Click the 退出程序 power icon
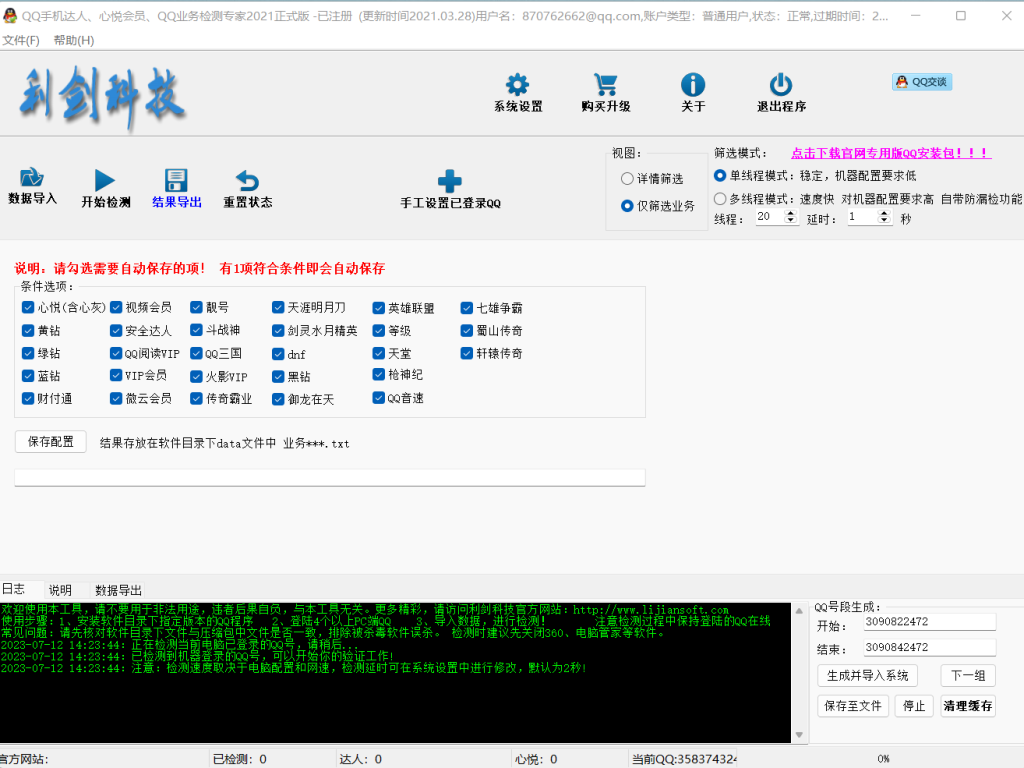This screenshot has width=1024, height=768. pos(781,85)
